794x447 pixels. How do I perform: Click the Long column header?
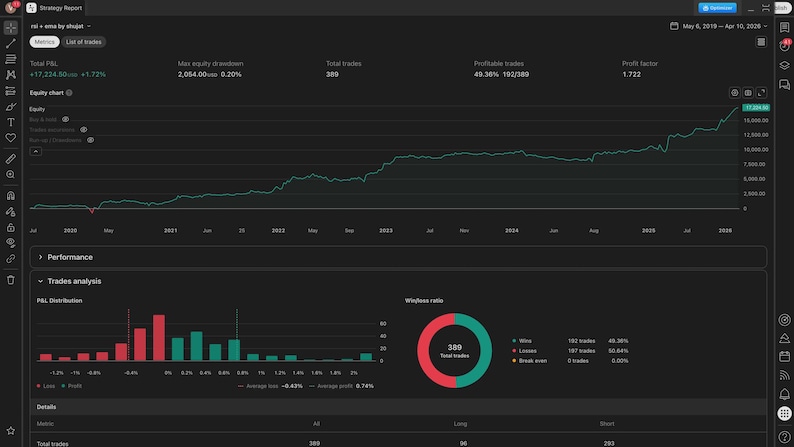tap(460, 424)
